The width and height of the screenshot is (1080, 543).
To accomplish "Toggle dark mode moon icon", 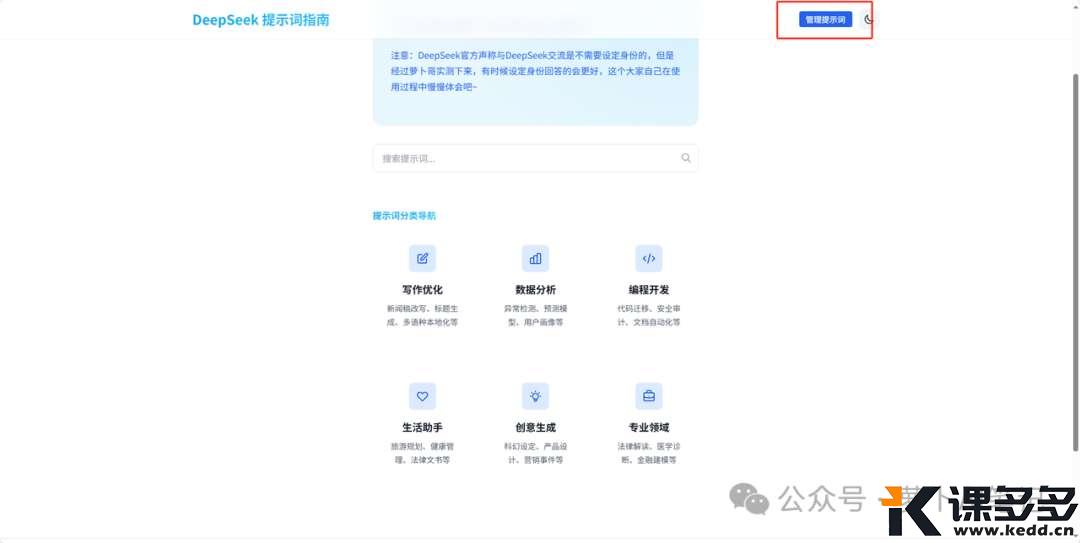I will click(x=869, y=19).
